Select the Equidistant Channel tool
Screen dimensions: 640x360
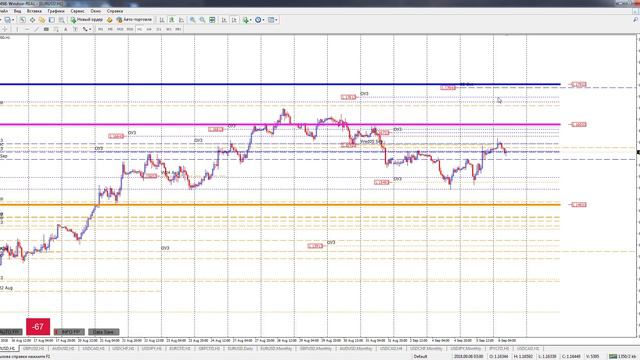pyautogui.click(x=46, y=29)
